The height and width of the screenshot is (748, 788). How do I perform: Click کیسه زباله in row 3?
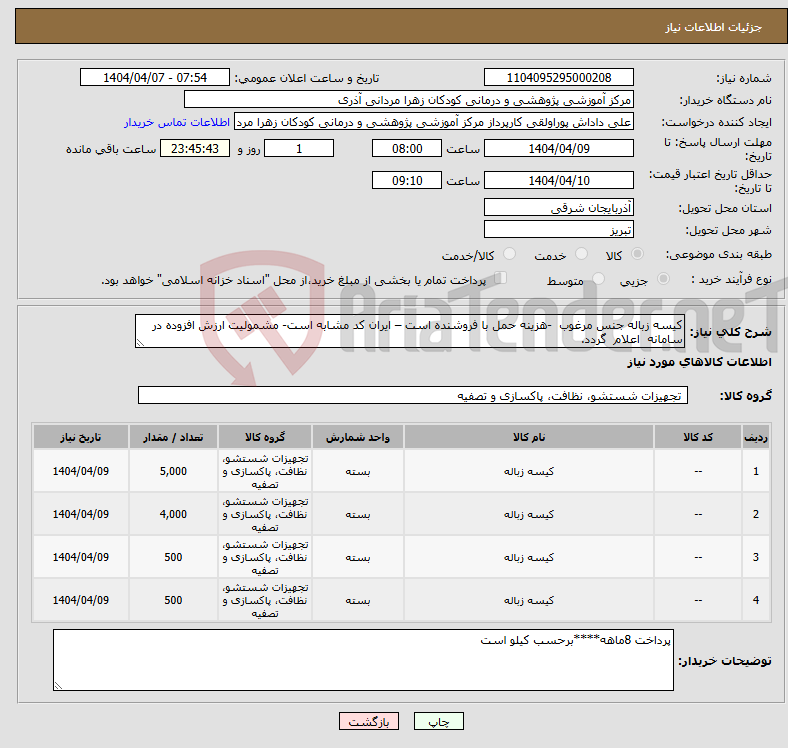pos(529,557)
